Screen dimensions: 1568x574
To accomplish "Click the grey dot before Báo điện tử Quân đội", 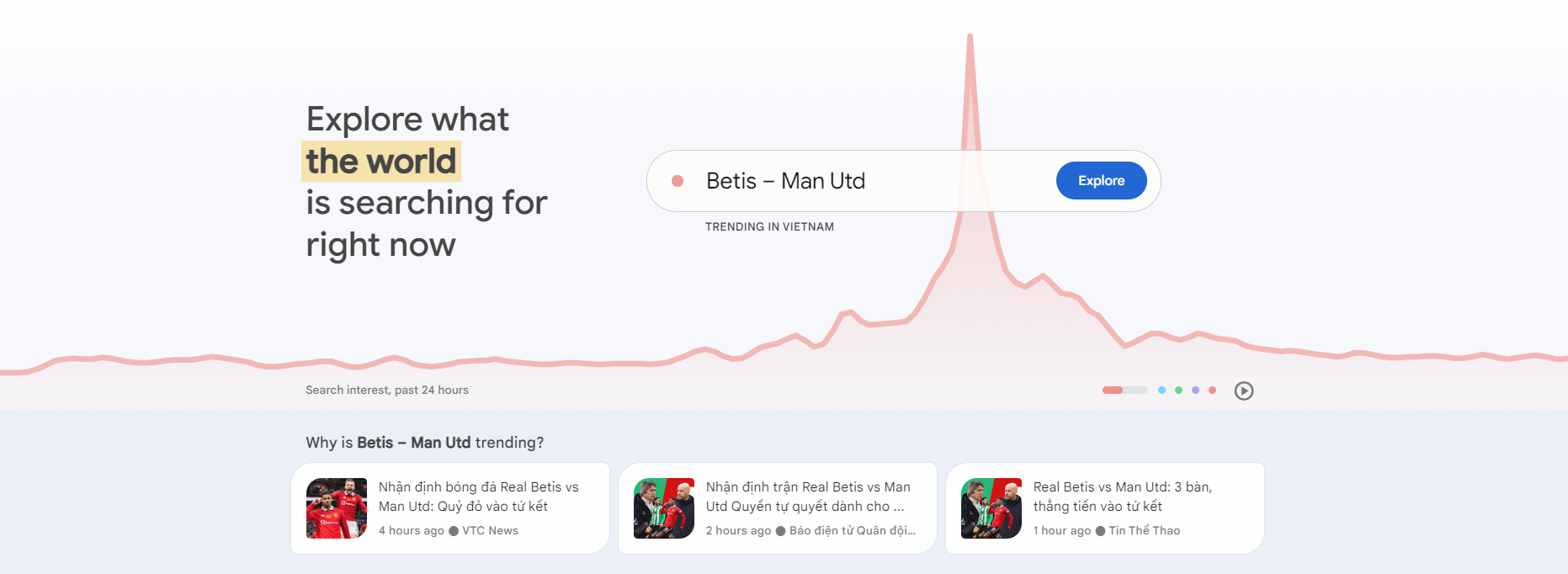I will [x=780, y=531].
